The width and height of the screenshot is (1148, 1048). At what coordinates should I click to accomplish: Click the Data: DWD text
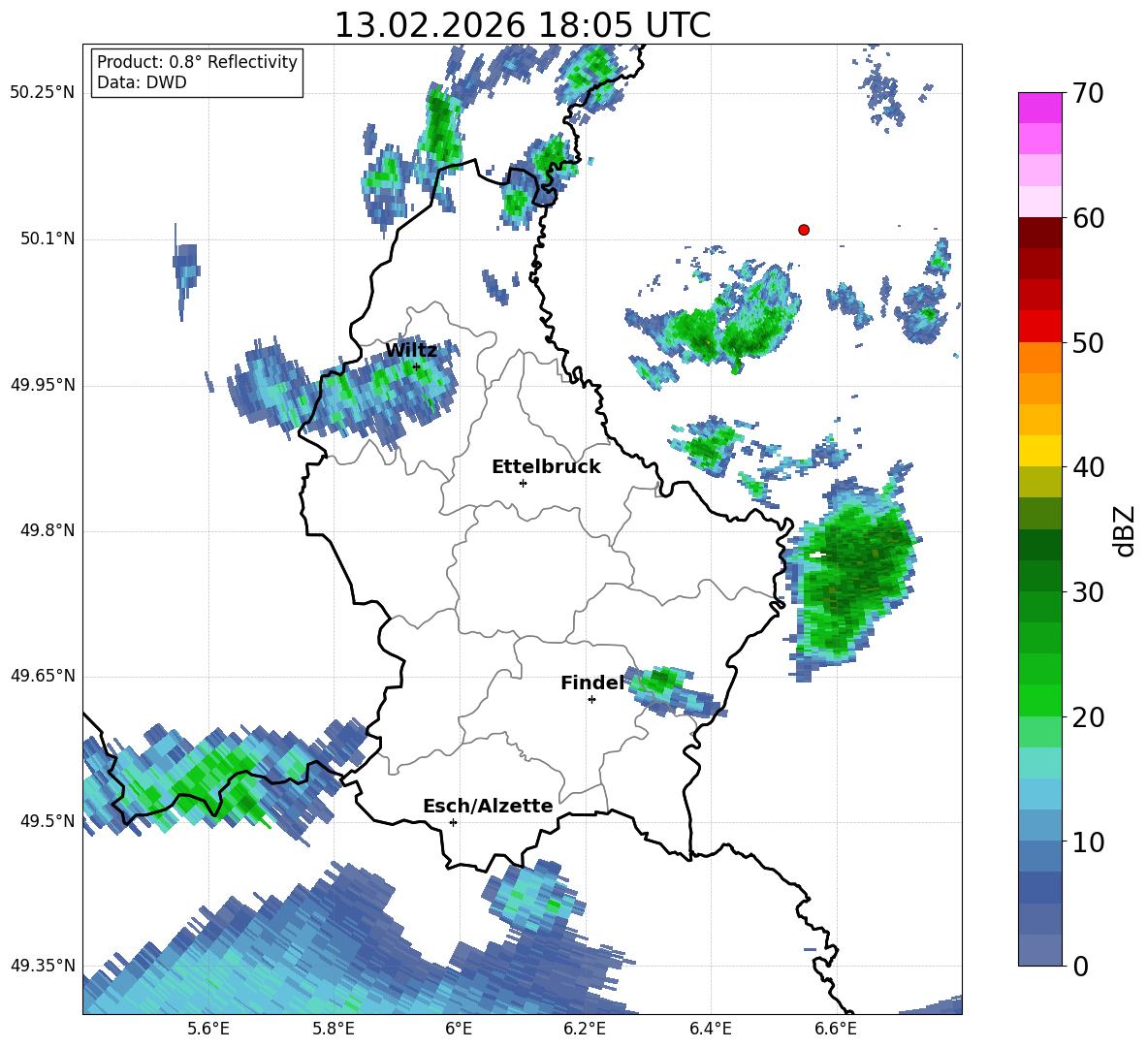click(142, 82)
